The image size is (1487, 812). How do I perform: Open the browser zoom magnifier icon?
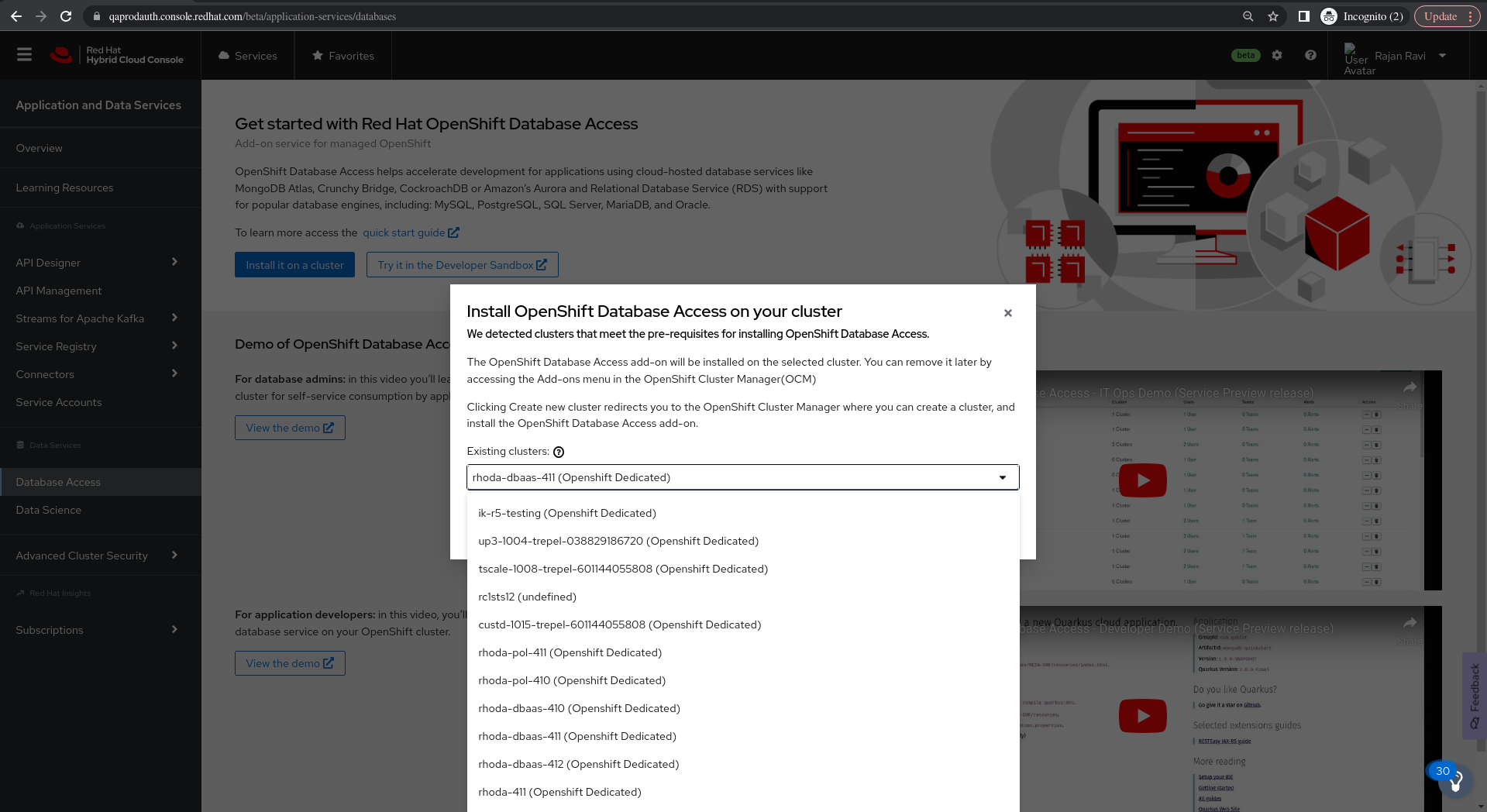[1248, 16]
